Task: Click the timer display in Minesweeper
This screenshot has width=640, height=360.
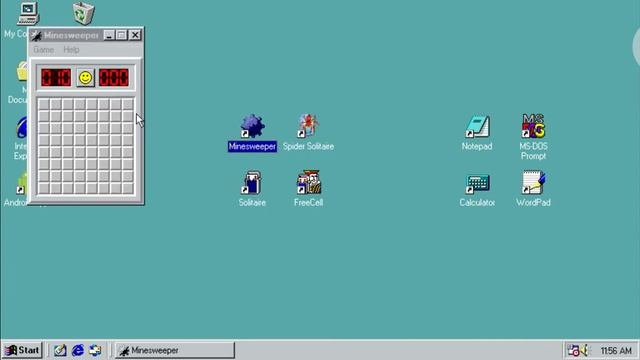Action: 114,78
